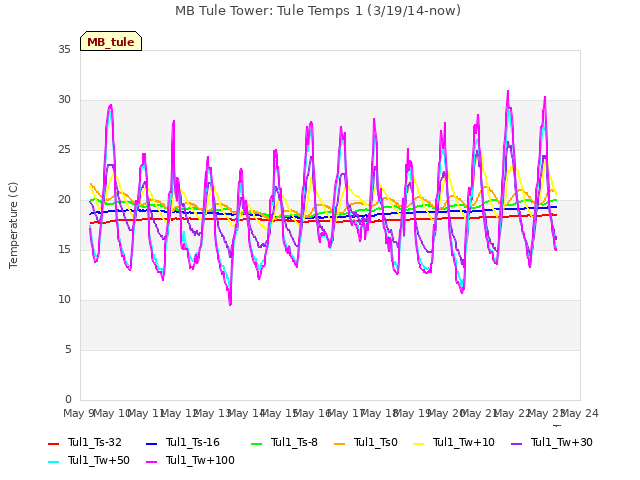Click the chart title MB Tule Tower

click(x=318, y=11)
